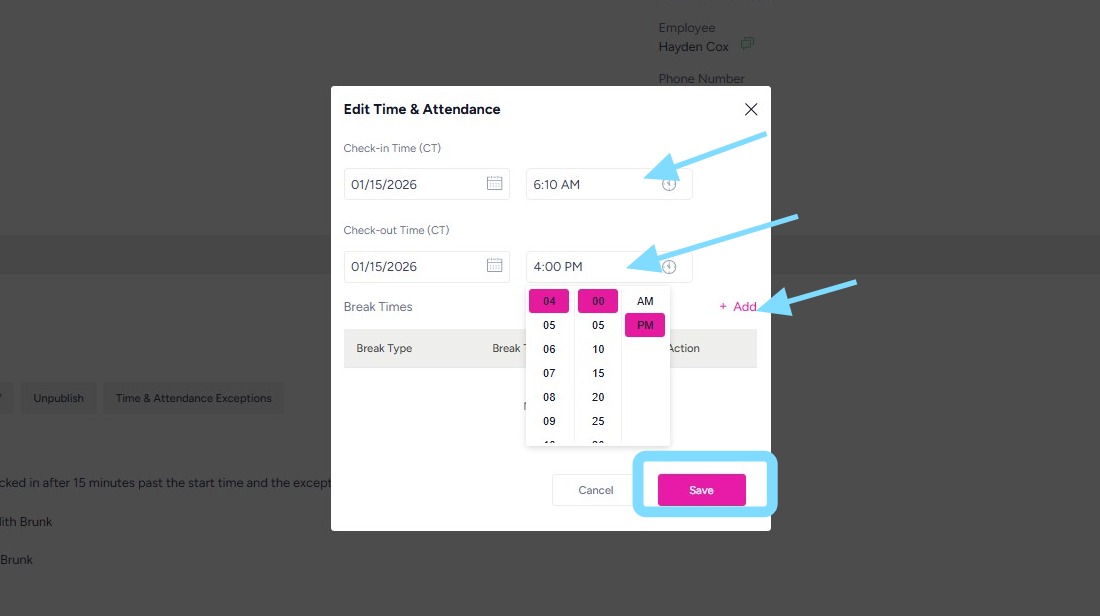Open the check-in date calendar icon
The image size is (1100, 616).
pyautogui.click(x=494, y=184)
